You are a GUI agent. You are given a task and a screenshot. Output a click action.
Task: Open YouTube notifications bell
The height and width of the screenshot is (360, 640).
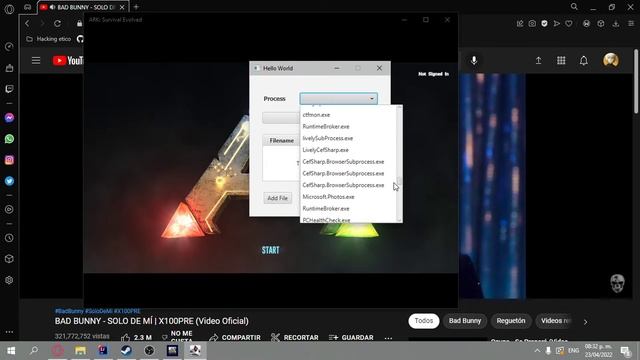(584, 60)
